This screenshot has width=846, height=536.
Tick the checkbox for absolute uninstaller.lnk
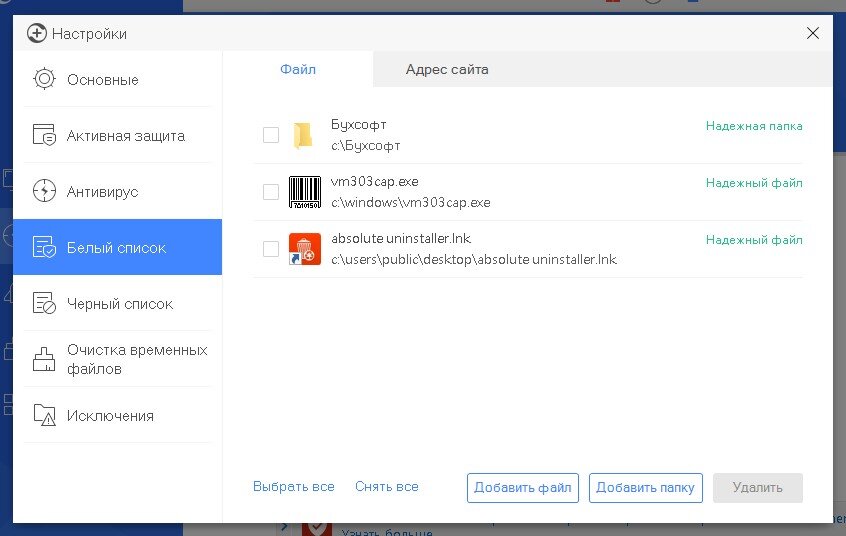point(271,249)
